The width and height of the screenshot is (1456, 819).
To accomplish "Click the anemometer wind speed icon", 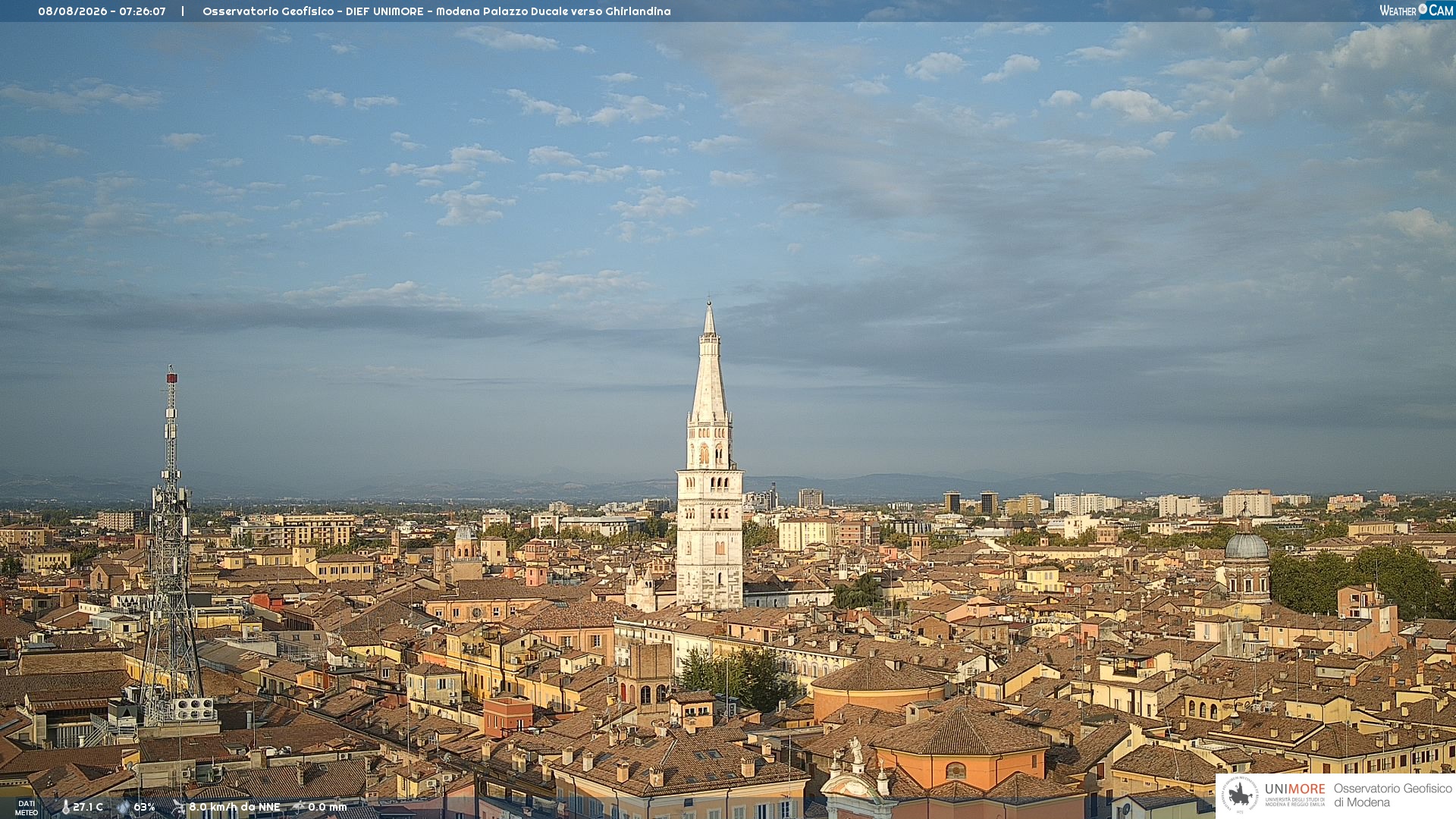I will [178, 807].
